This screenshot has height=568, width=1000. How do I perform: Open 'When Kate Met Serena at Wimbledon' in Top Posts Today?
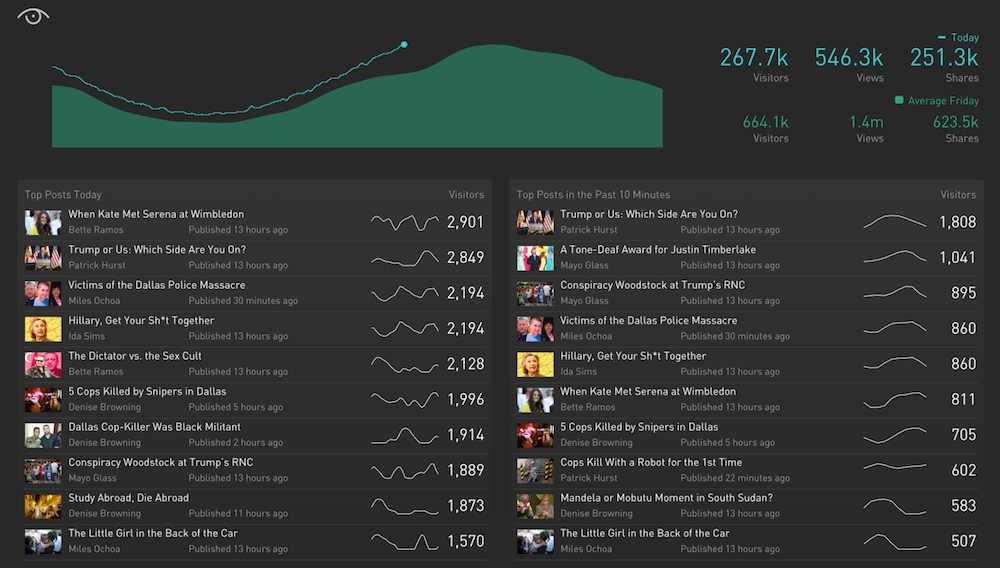click(x=156, y=214)
